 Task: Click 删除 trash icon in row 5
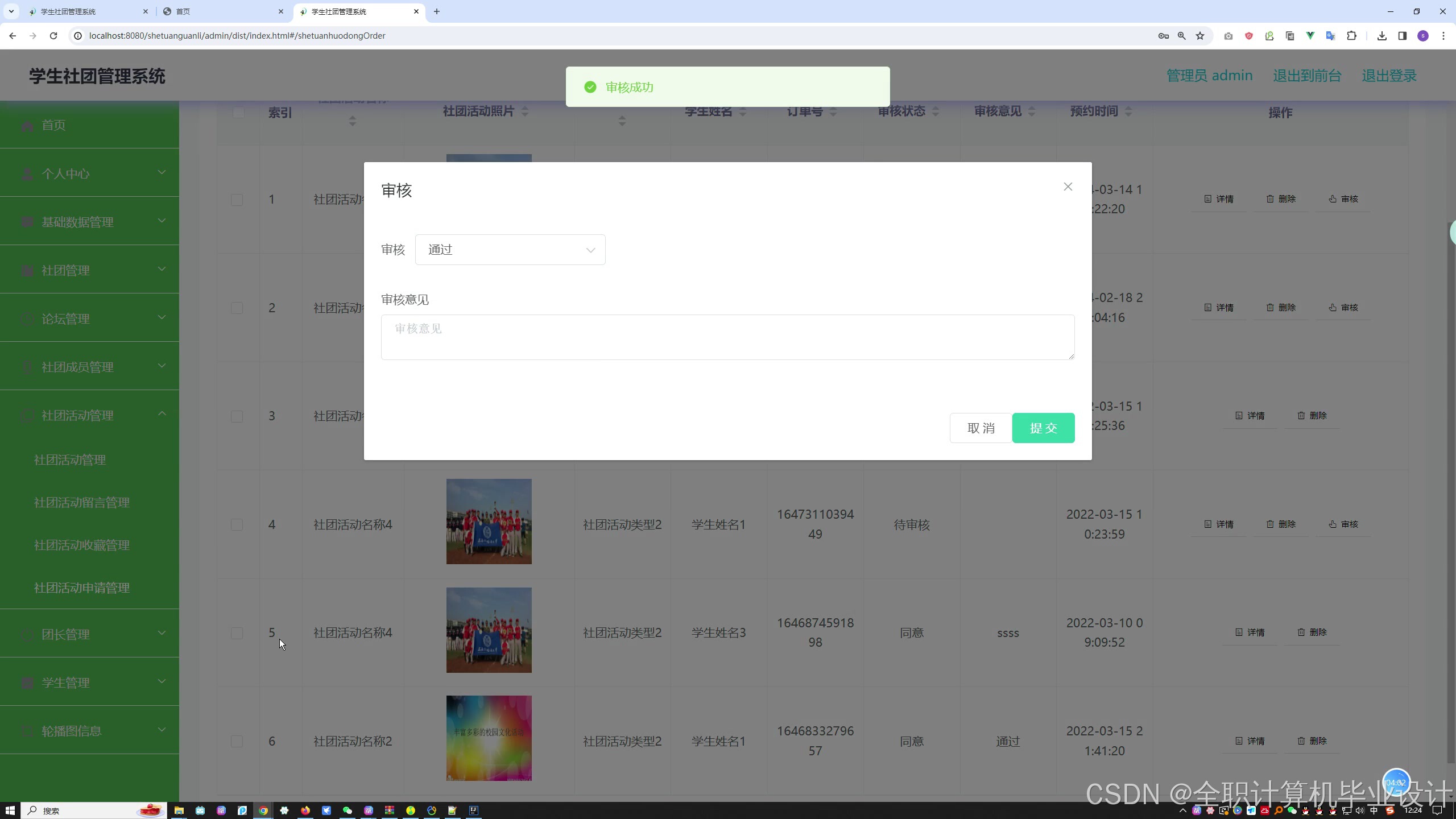tap(1301, 632)
